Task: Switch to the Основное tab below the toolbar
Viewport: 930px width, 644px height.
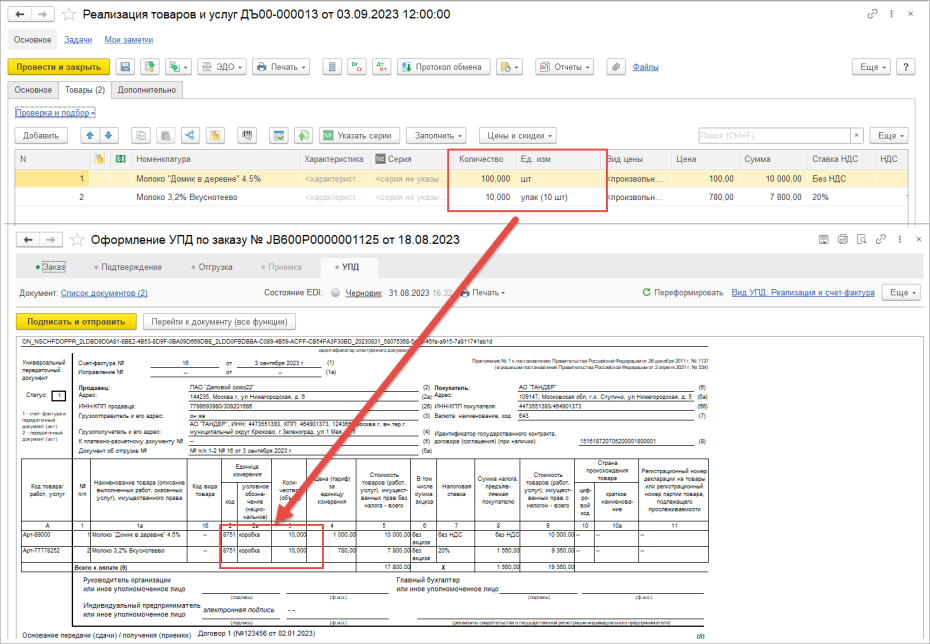Action: [33, 90]
